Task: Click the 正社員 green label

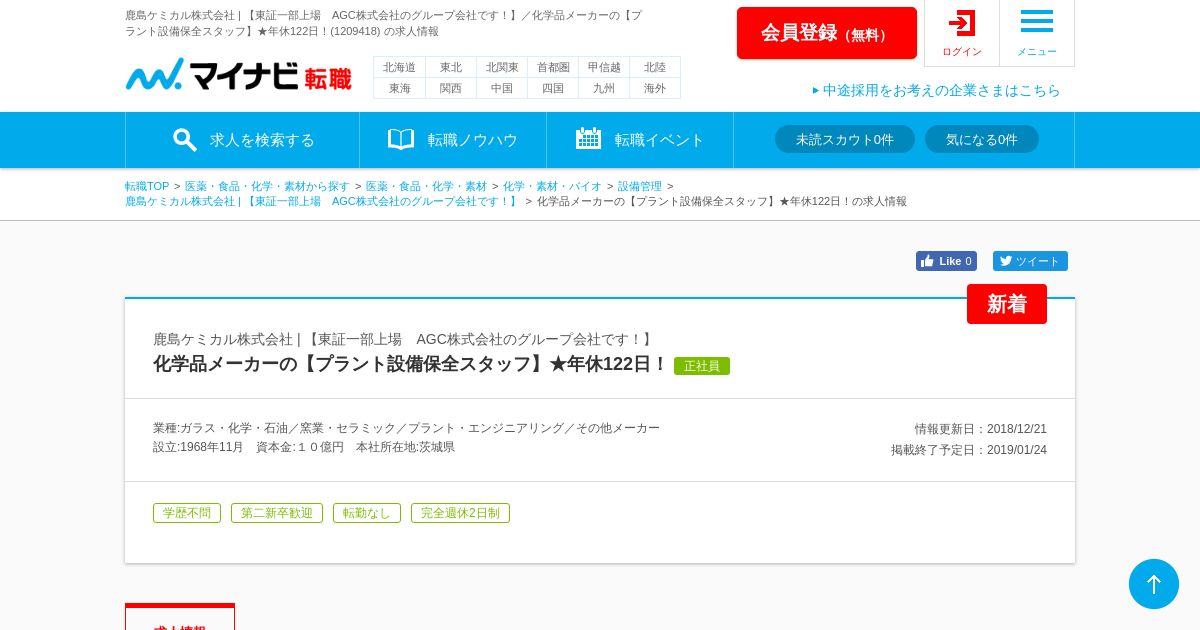Action: click(702, 366)
